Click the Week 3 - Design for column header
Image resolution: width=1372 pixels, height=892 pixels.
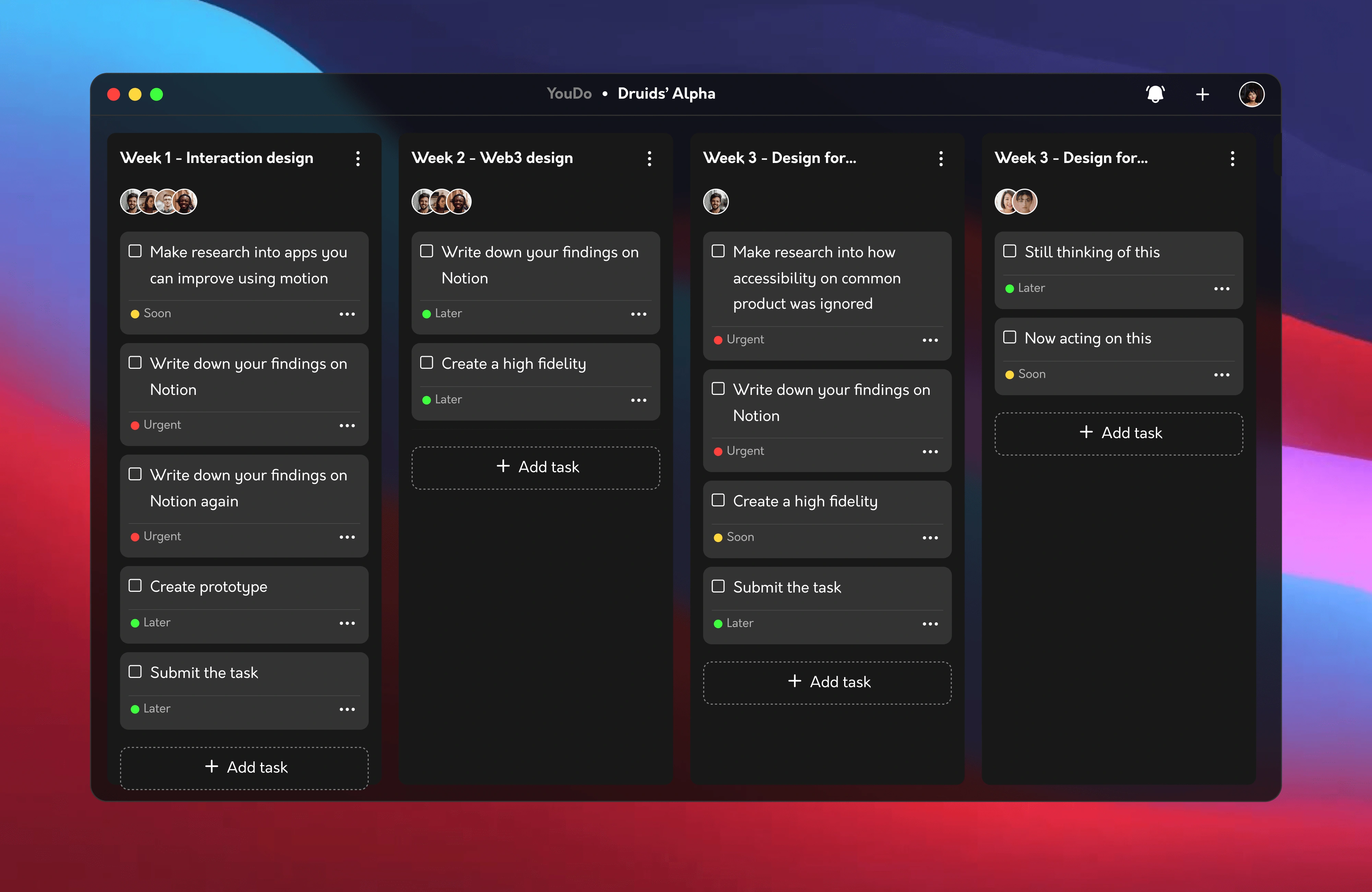(x=780, y=157)
